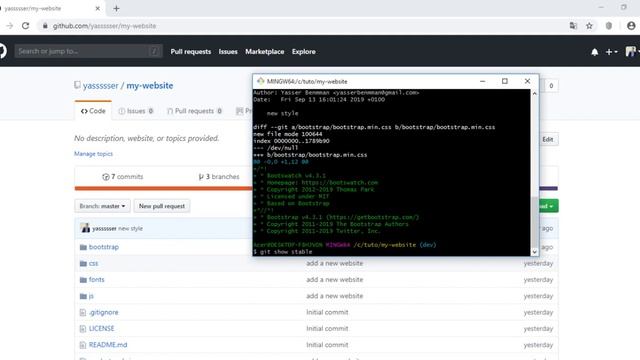This screenshot has height=360, width=640.
Task: Open the .gitignore file
Action: click(x=104, y=312)
